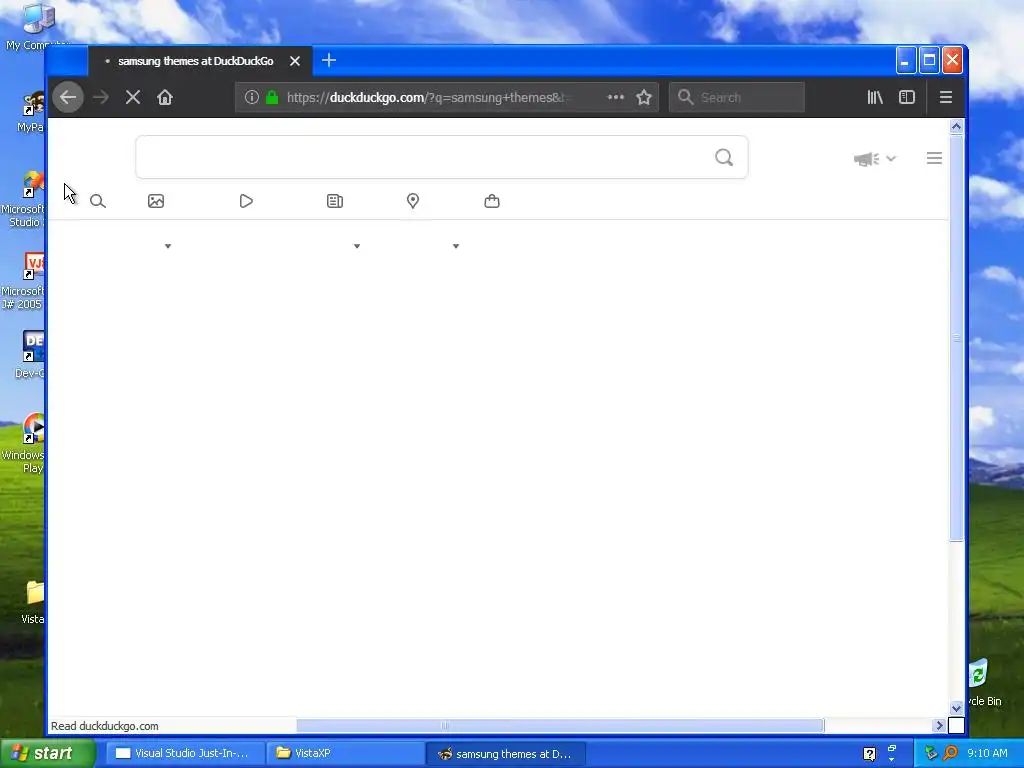Go back with the Firefox back arrow
1024x768 pixels.
point(68,97)
